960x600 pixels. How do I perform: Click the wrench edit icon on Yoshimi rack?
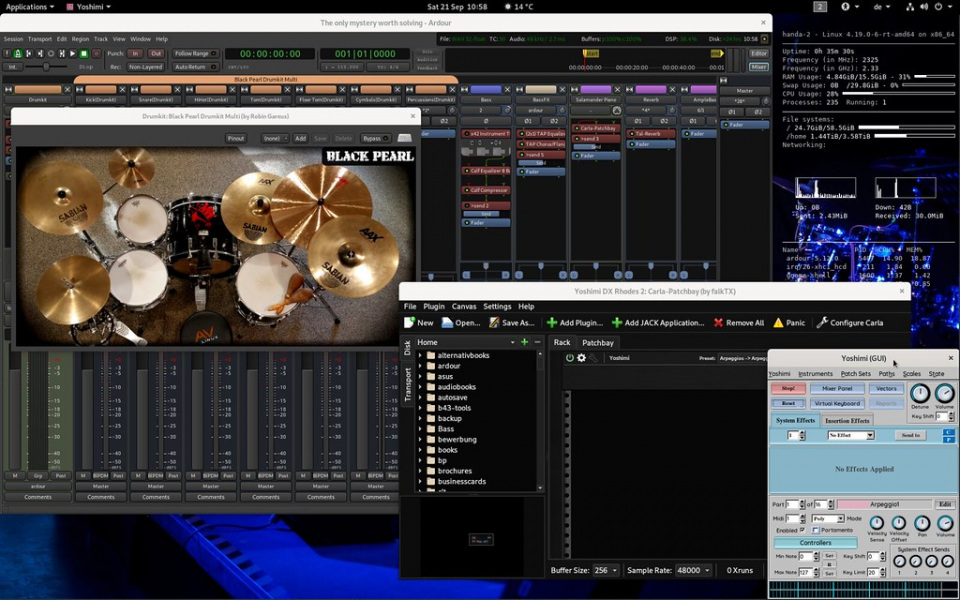593,358
